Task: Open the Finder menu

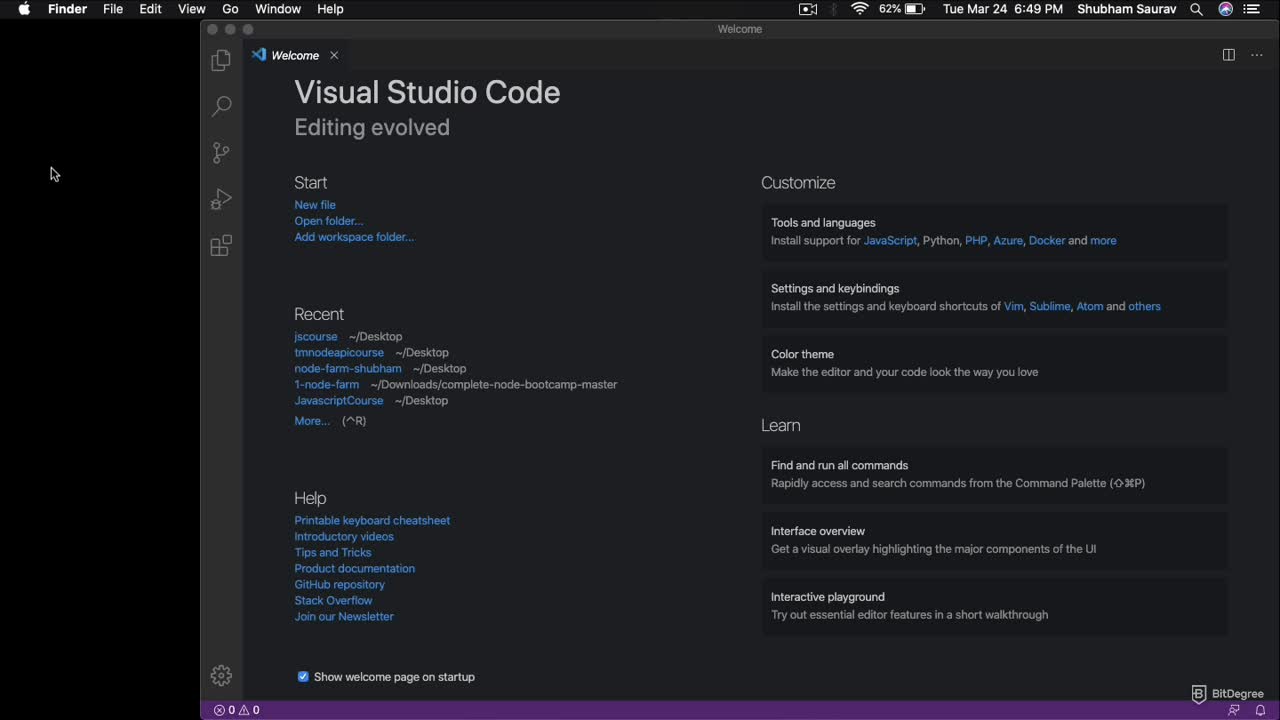Action: click(68, 9)
